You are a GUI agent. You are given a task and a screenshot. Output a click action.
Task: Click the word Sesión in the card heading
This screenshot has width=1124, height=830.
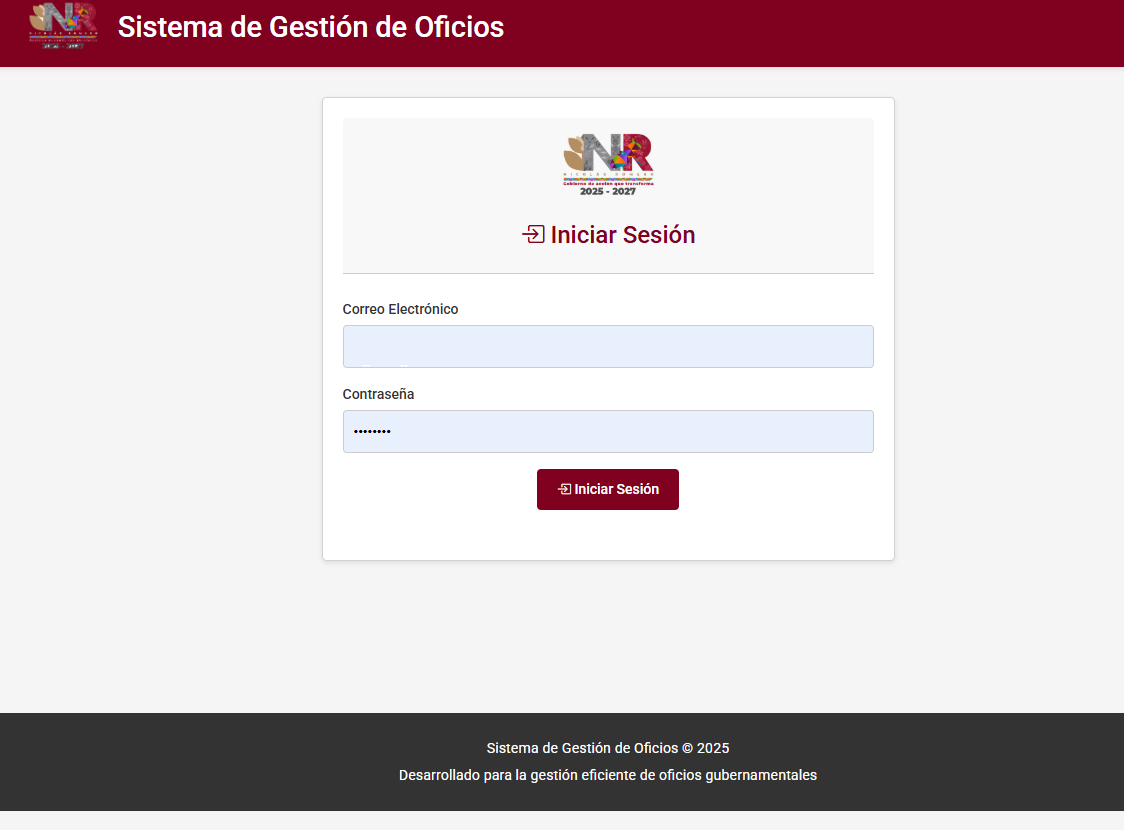pyautogui.click(x=658, y=235)
